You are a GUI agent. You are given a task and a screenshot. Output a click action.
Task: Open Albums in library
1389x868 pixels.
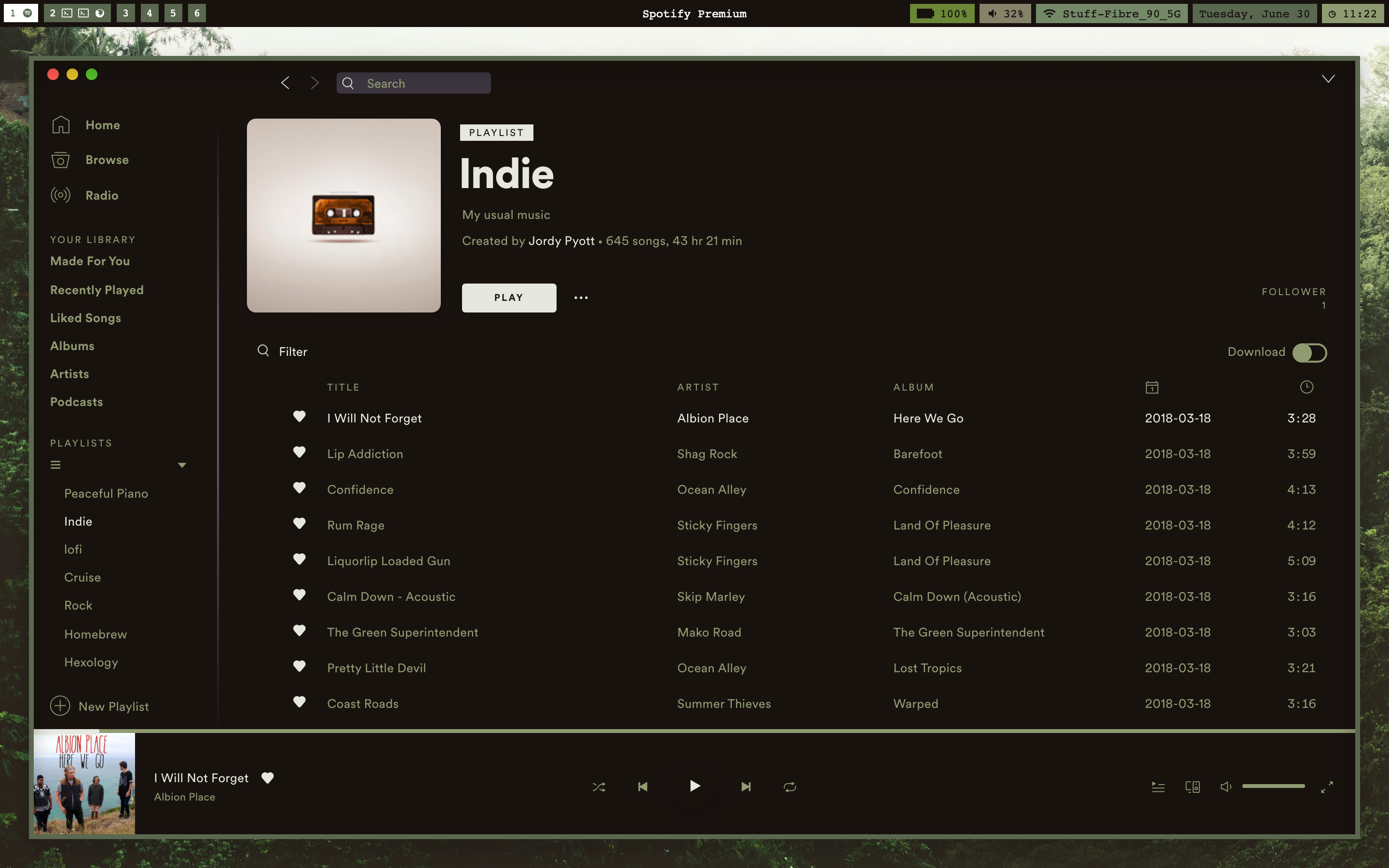pos(72,346)
